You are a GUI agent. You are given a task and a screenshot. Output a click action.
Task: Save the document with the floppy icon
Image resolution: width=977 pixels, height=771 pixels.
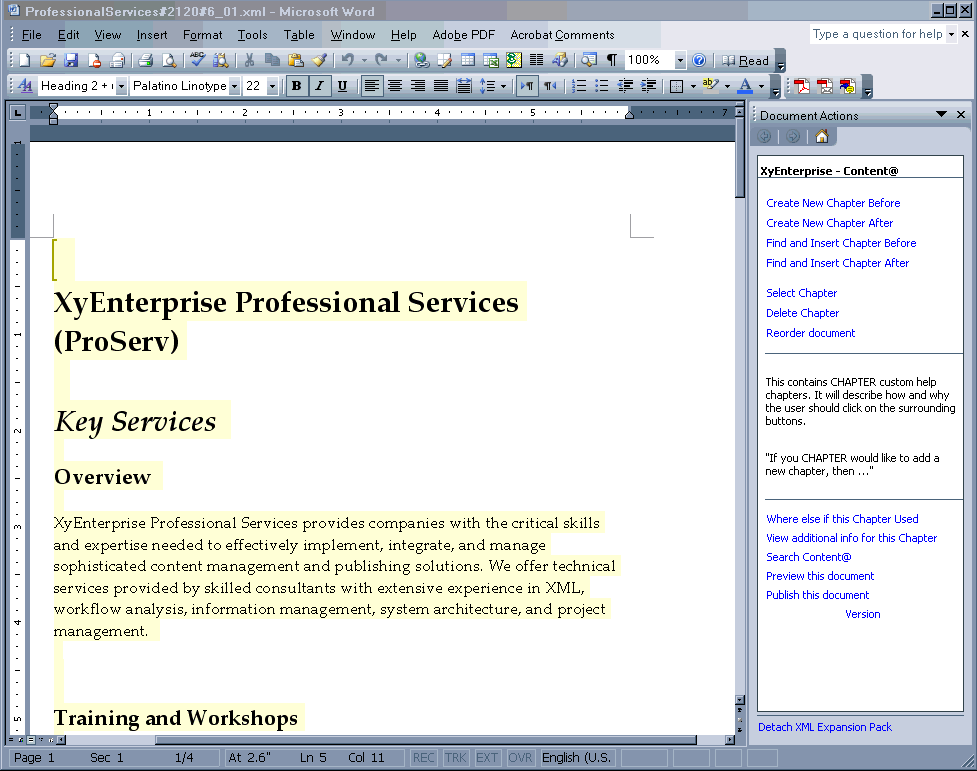pos(71,60)
